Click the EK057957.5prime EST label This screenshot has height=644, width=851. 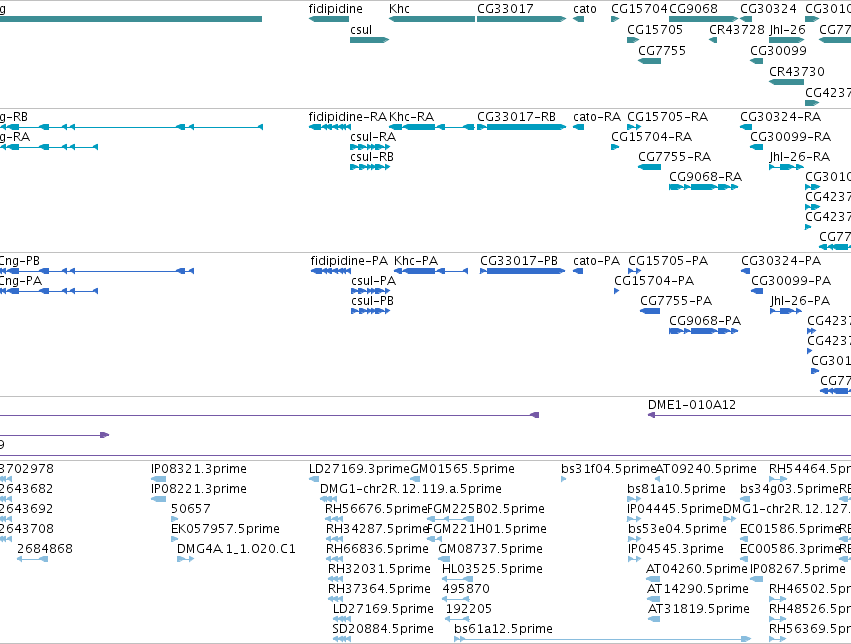(225, 530)
